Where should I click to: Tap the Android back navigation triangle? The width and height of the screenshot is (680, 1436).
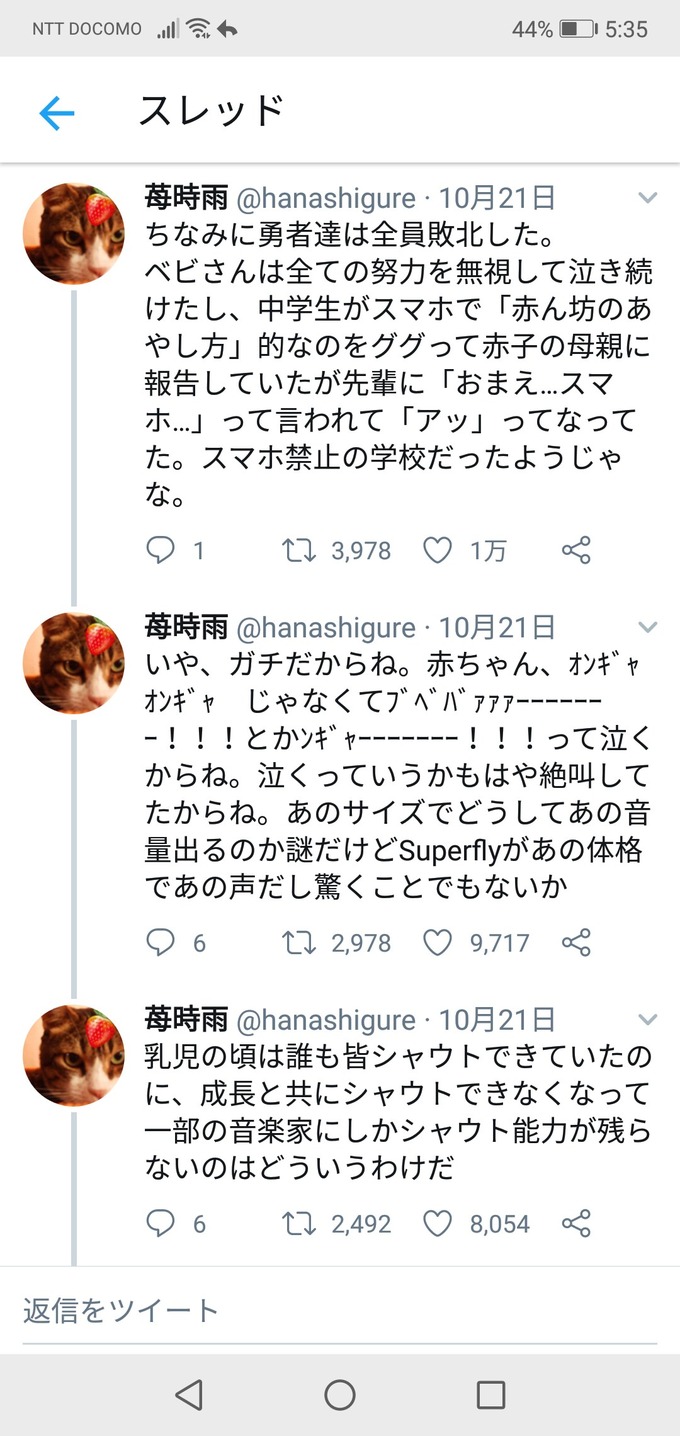click(188, 1395)
